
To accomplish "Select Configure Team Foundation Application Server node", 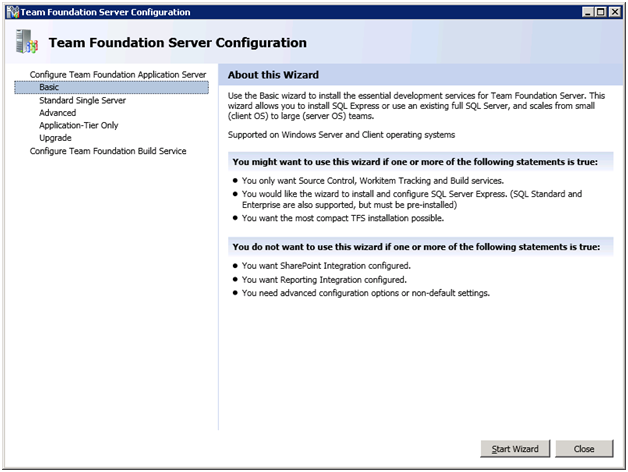I will point(117,75).
